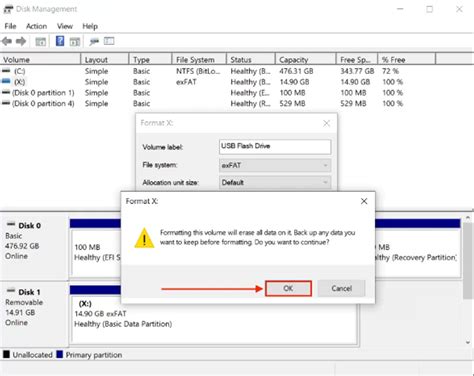Viewport: 474px width, 376px height.
Task: Expand the Allocation unit size dropdown
Action: 275,183
